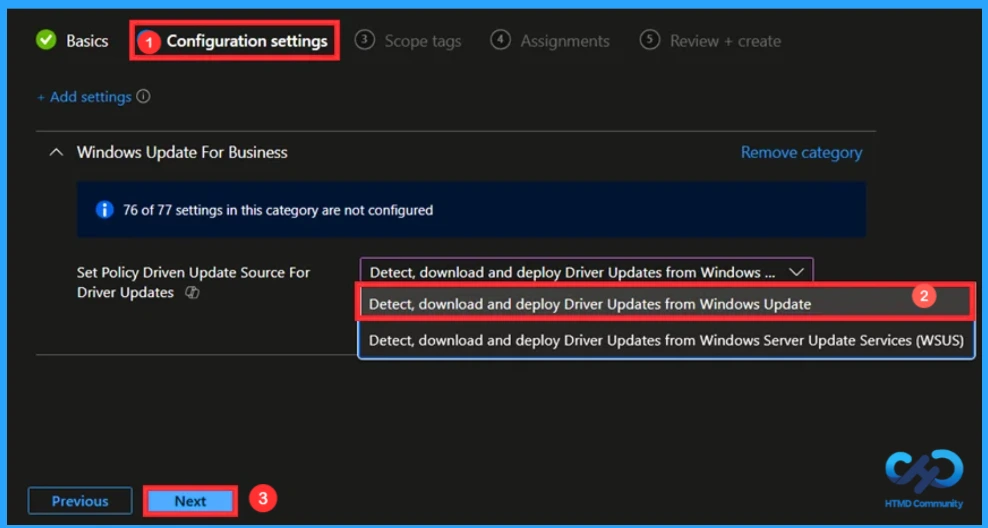
Task: Open the Driver Updates source dropdown chevron
Action: (796, 272)
